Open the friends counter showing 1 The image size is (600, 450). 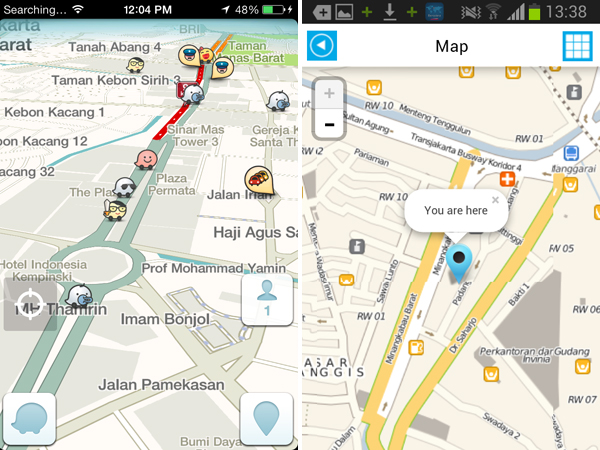267,300
